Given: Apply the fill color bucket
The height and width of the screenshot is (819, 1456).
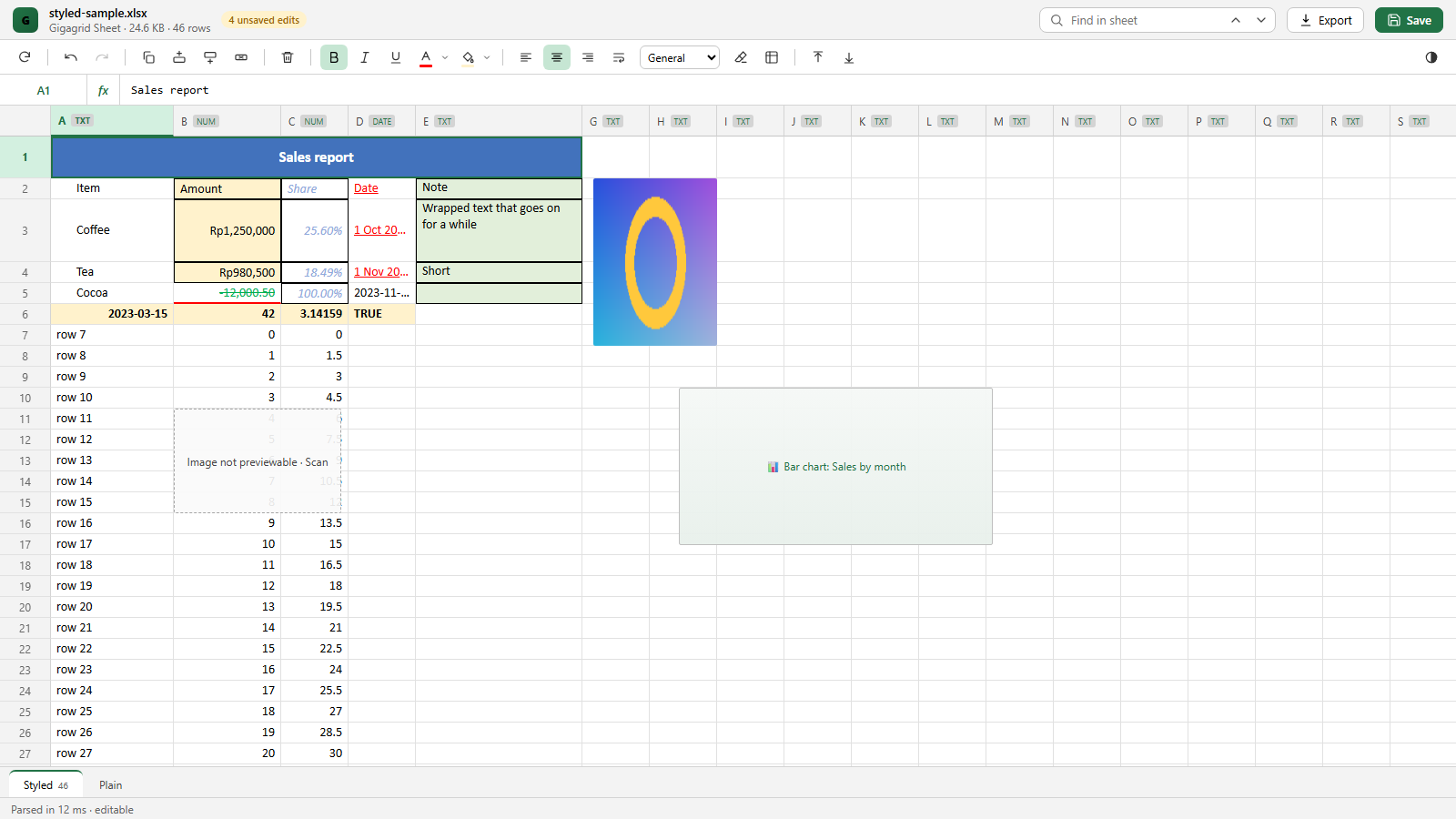Looking at the screenshot, I should (x=469, y=57).
